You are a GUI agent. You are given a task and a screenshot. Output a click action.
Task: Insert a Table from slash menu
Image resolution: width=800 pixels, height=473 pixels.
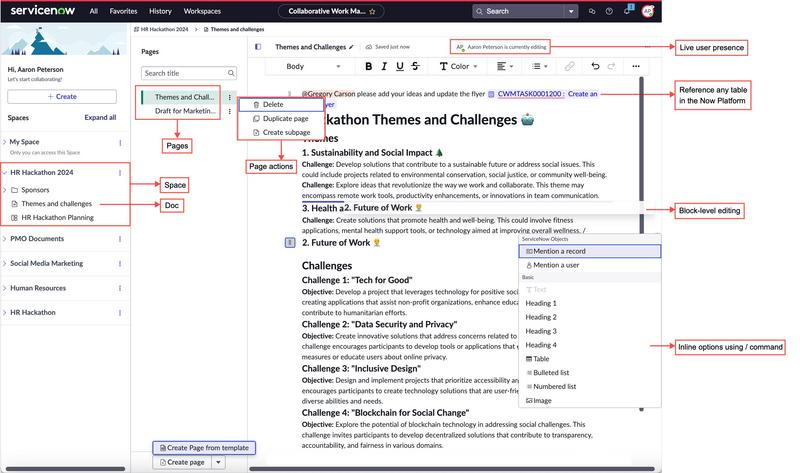click(590, 359)
